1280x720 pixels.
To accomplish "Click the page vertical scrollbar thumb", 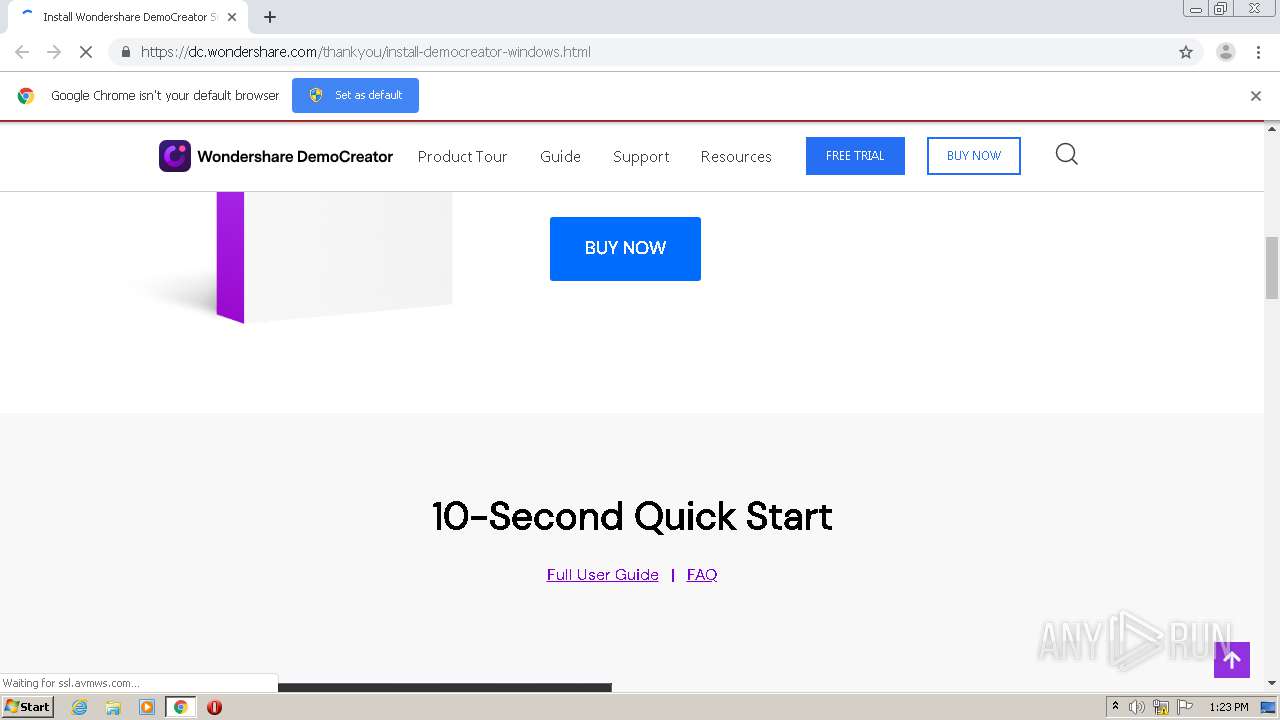I will (1272, 267).
